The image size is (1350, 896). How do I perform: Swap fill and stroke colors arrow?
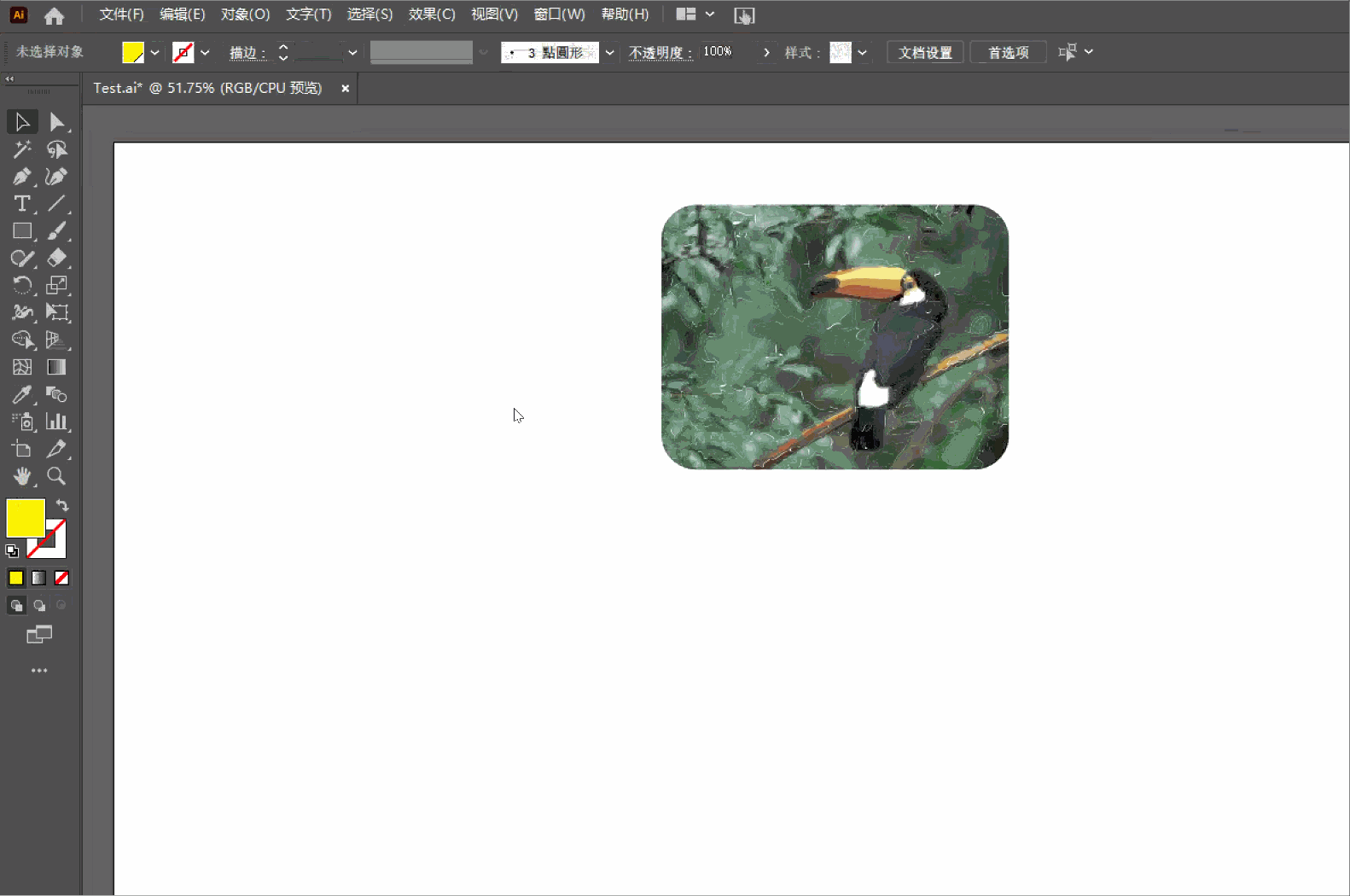(x=62, y=505)
